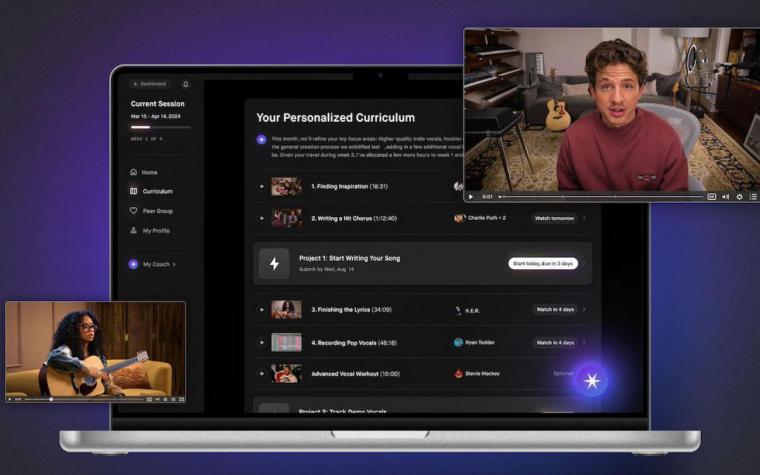Play lesson 1 Finding Inspiration
760x475 pixels.
pyautogui.click(x=262, y=186)
